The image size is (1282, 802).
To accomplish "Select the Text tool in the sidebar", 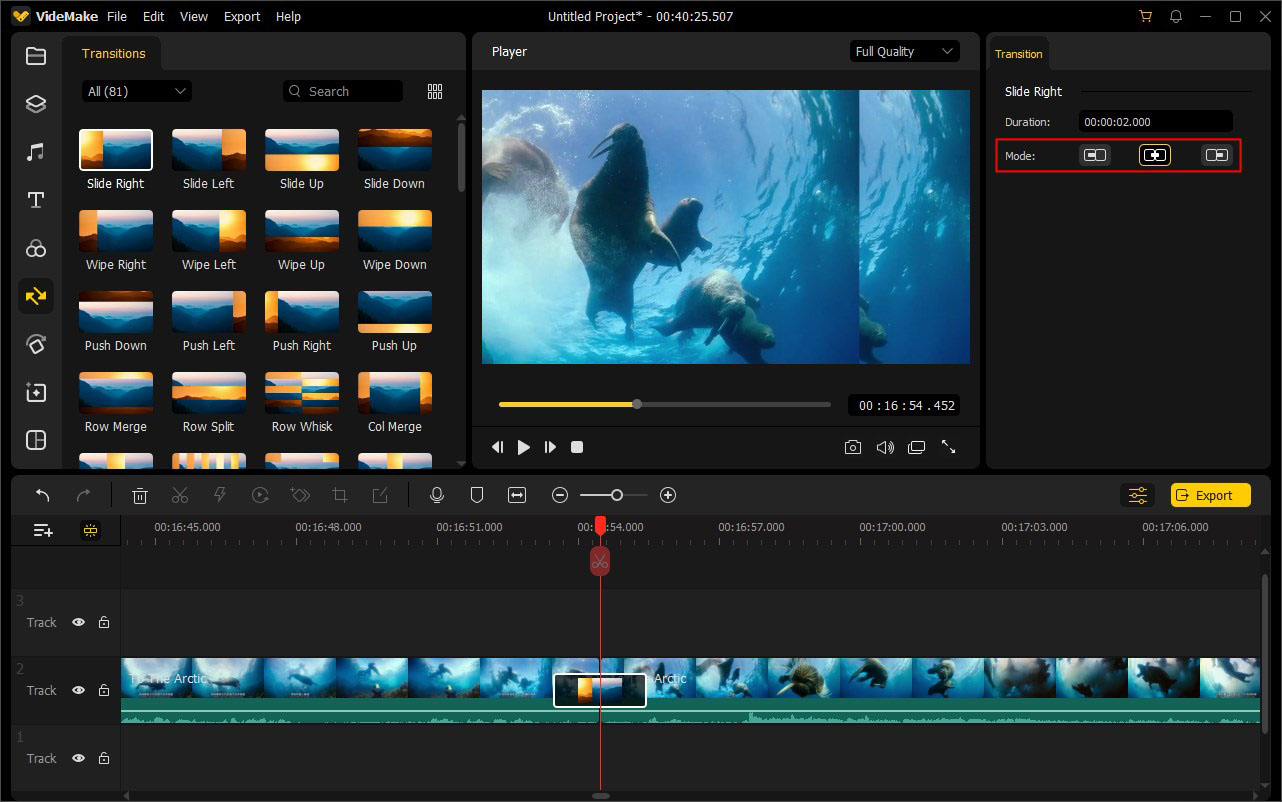I will pyautogui.click(x=36, y=200).
